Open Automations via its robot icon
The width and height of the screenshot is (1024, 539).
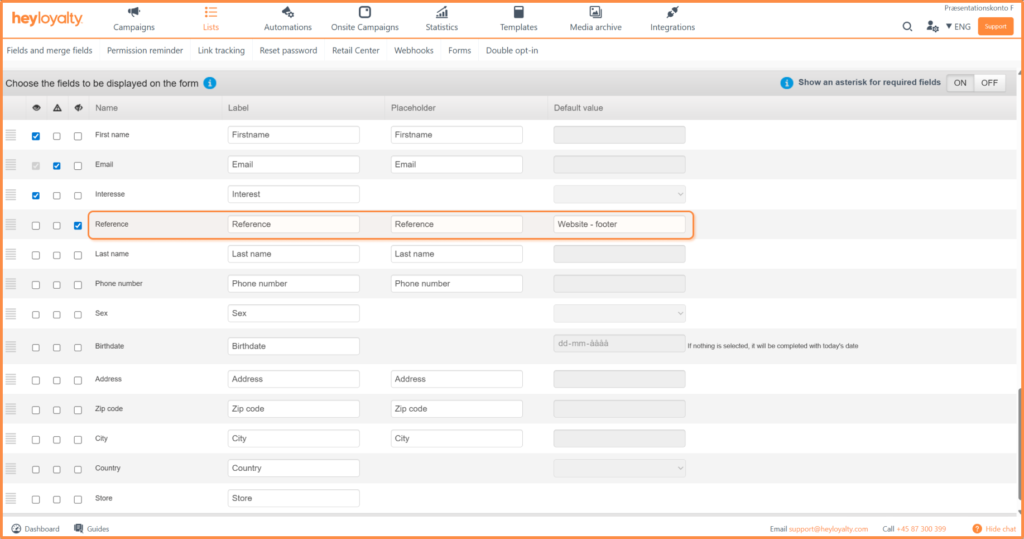coord(288,12)
